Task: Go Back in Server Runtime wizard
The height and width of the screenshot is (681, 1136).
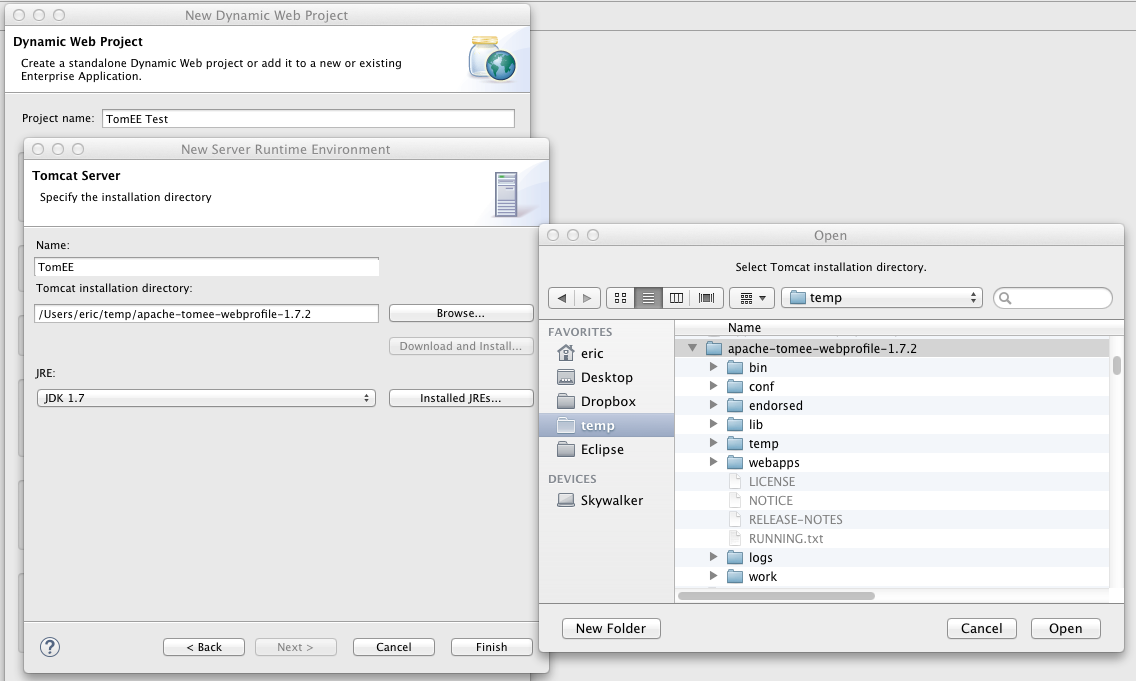Action: (204, 647)
